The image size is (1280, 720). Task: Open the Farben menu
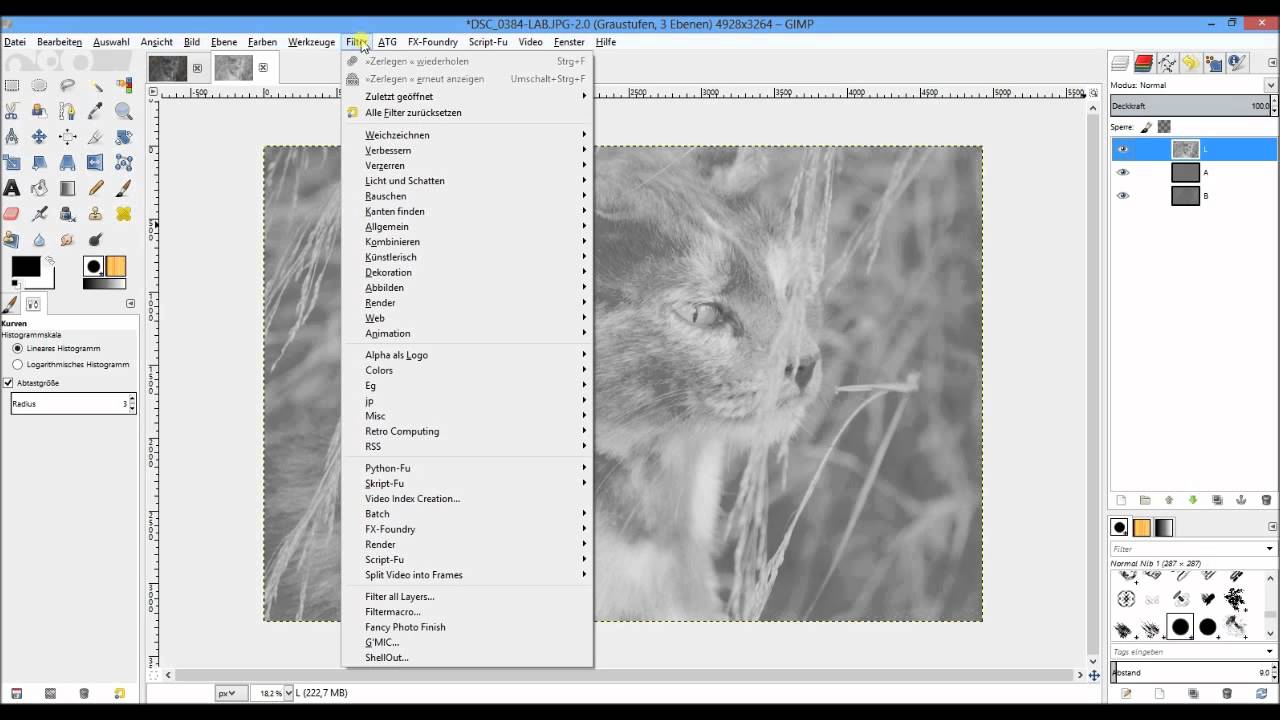point(262,42)
